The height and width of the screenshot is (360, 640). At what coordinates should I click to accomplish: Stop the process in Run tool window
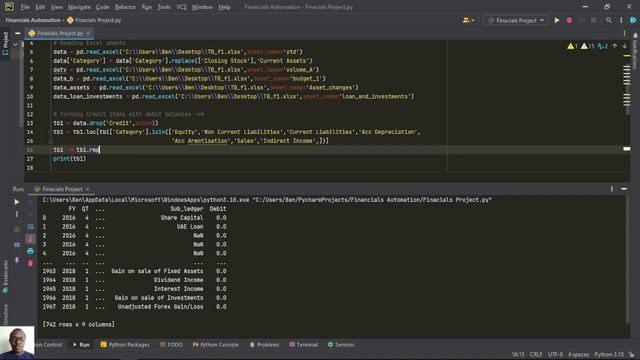[17, 229]
